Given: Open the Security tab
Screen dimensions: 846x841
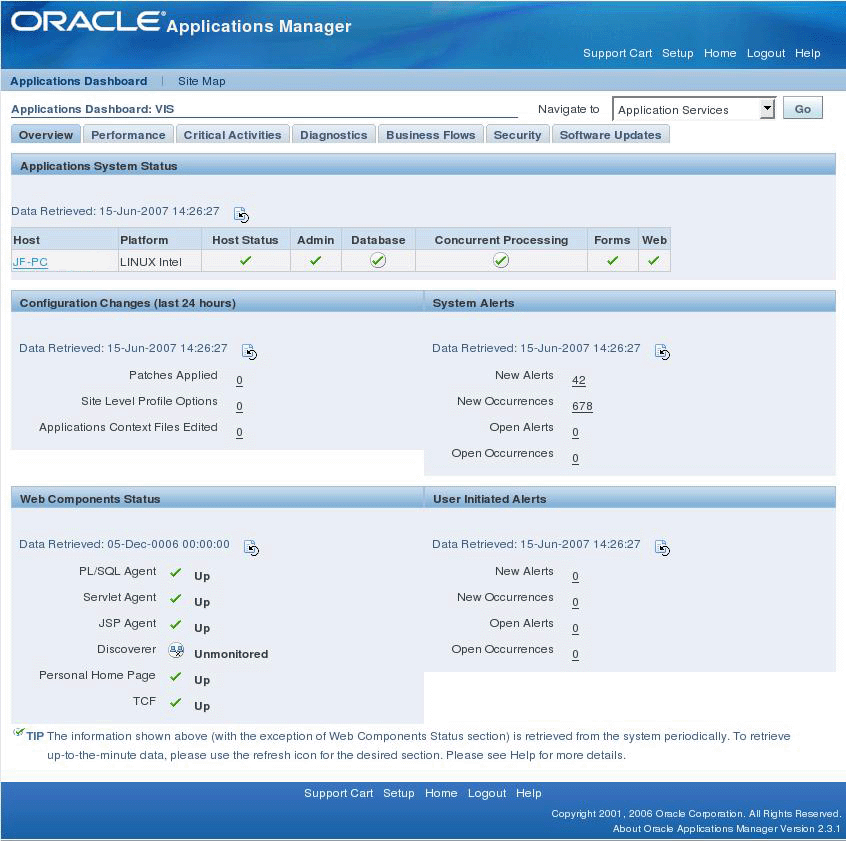Looking at the screenshot, I should [x=517, y=134].
